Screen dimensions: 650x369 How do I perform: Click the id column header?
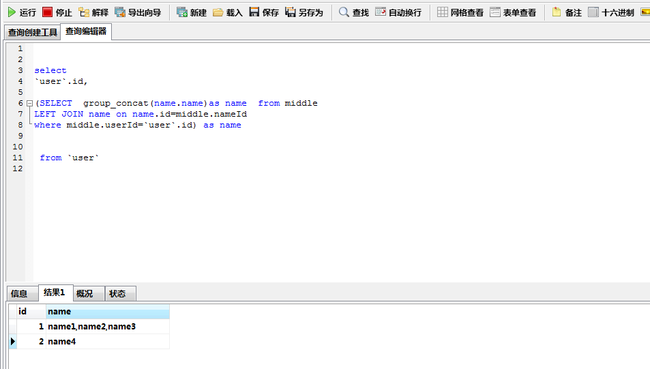click(x=32, y=311)
